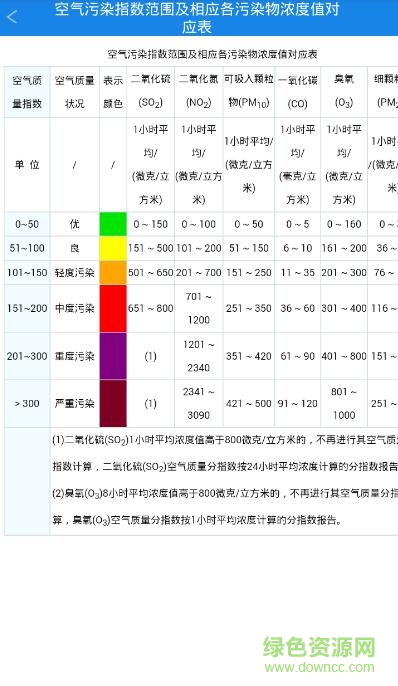Tap the 优 air quality status cell
398x686 pixels.
click(75, 224)
